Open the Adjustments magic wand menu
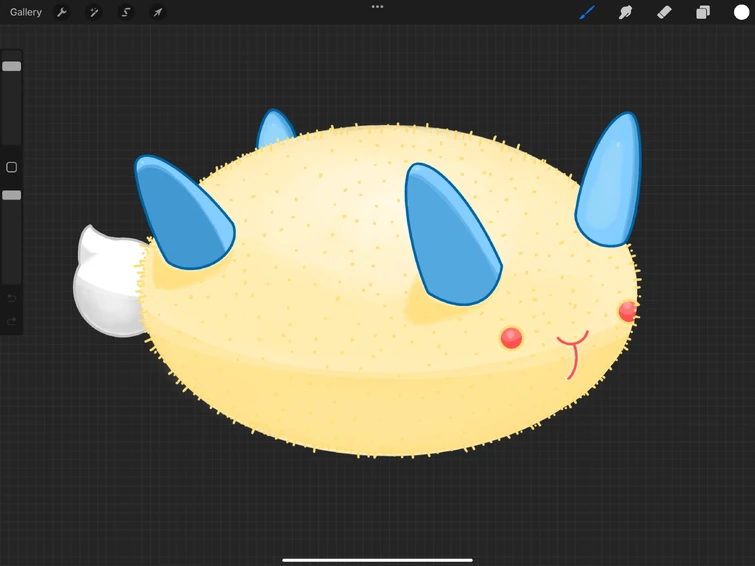The height and width of the screenshot is (566, 755). coord(93,12)
